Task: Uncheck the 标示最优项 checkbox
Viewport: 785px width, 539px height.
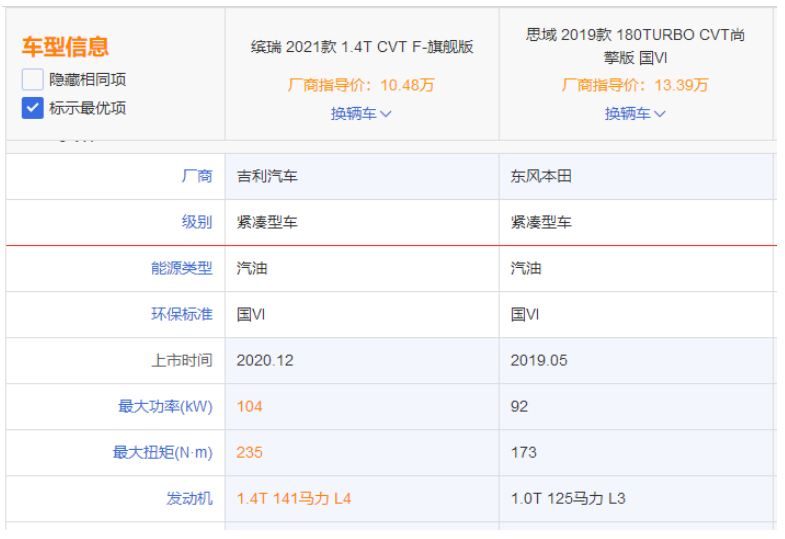Action: click(x=33, y=108)
